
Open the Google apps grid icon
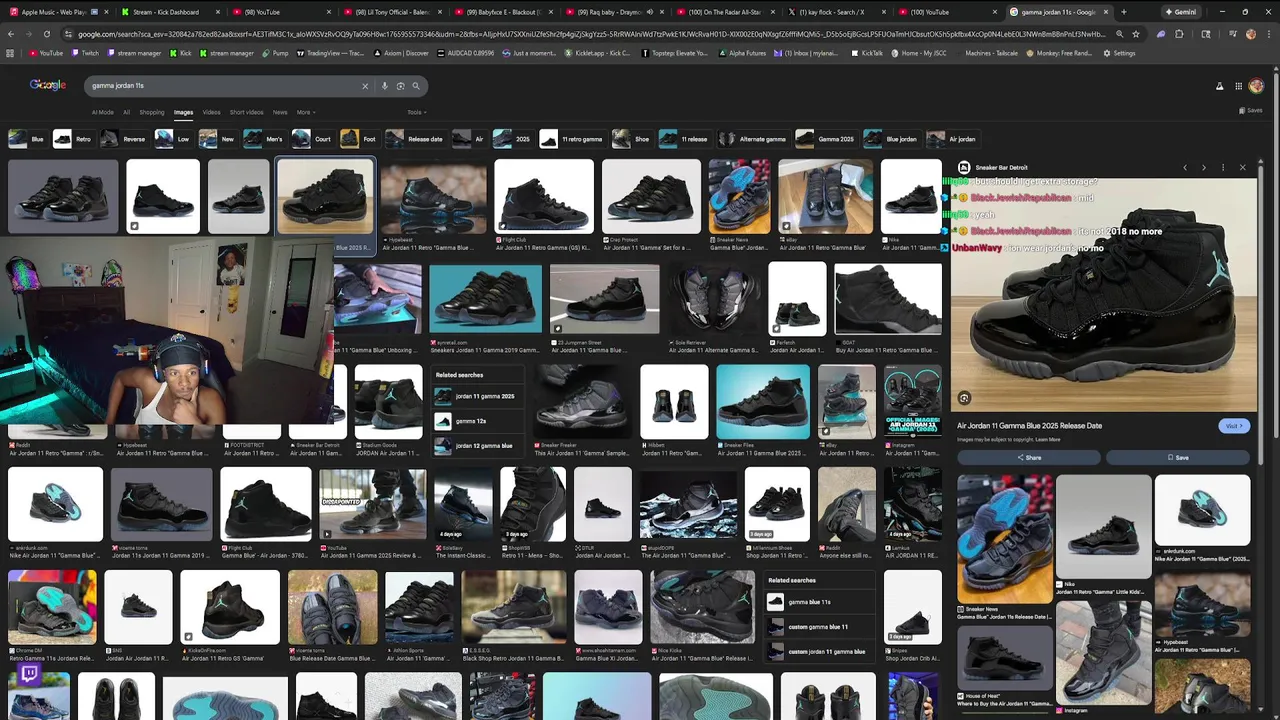[x=1238, y=86]
